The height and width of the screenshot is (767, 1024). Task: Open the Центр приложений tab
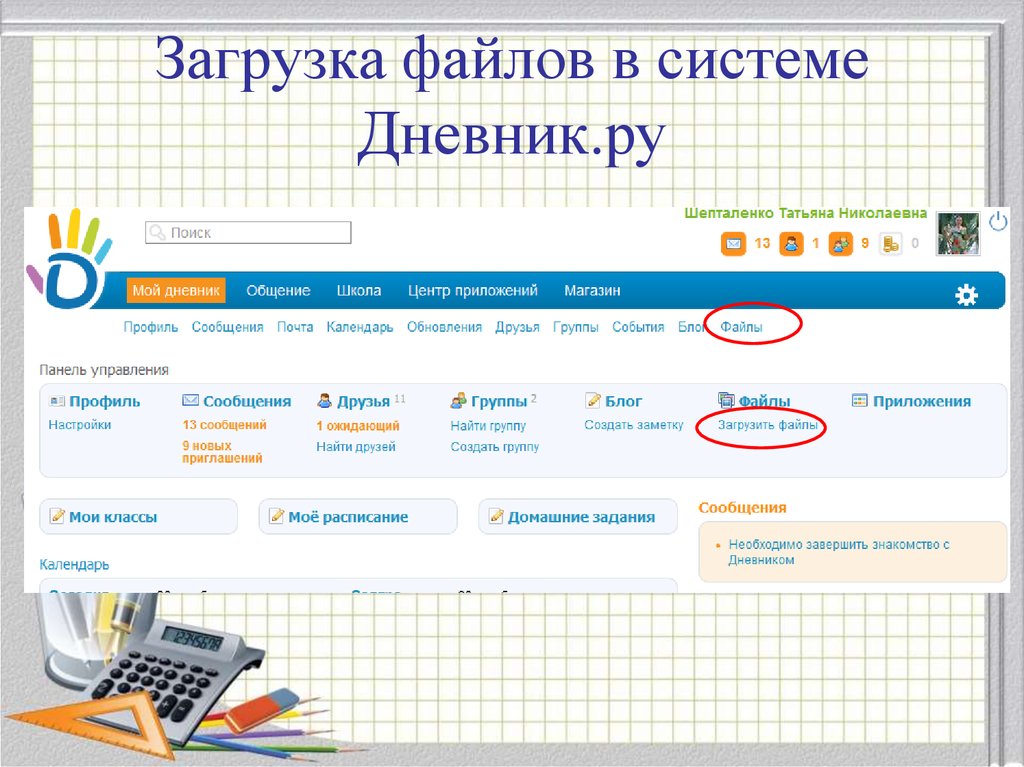472,291
